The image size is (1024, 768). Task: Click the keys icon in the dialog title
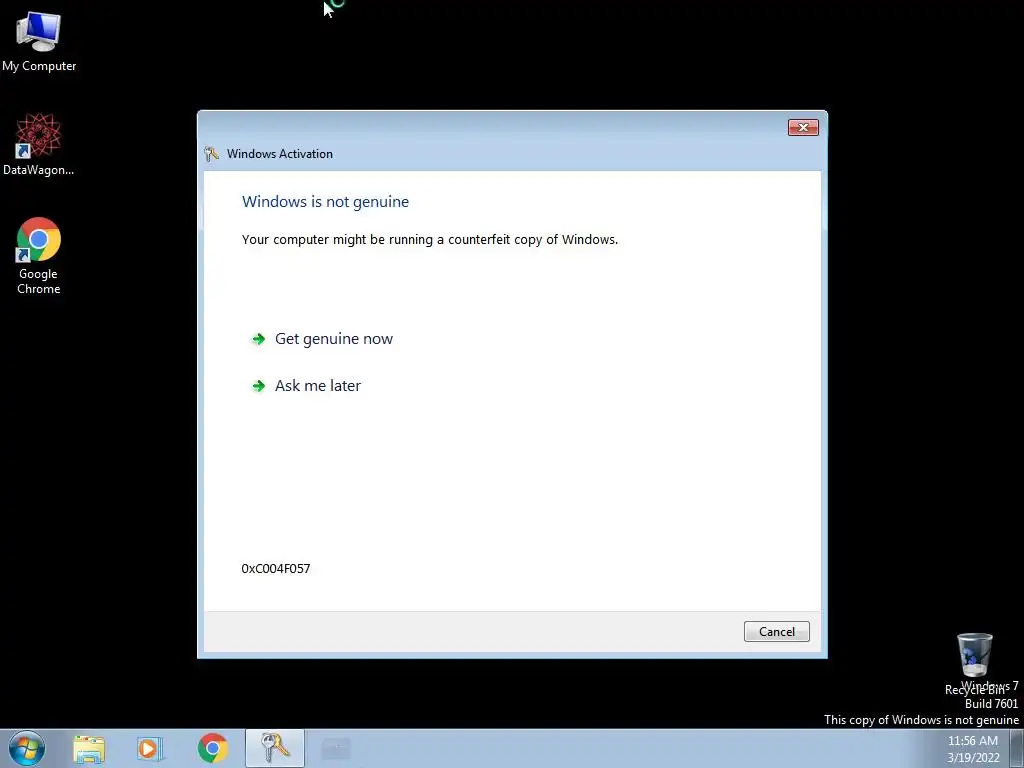(x=211, y=154)
